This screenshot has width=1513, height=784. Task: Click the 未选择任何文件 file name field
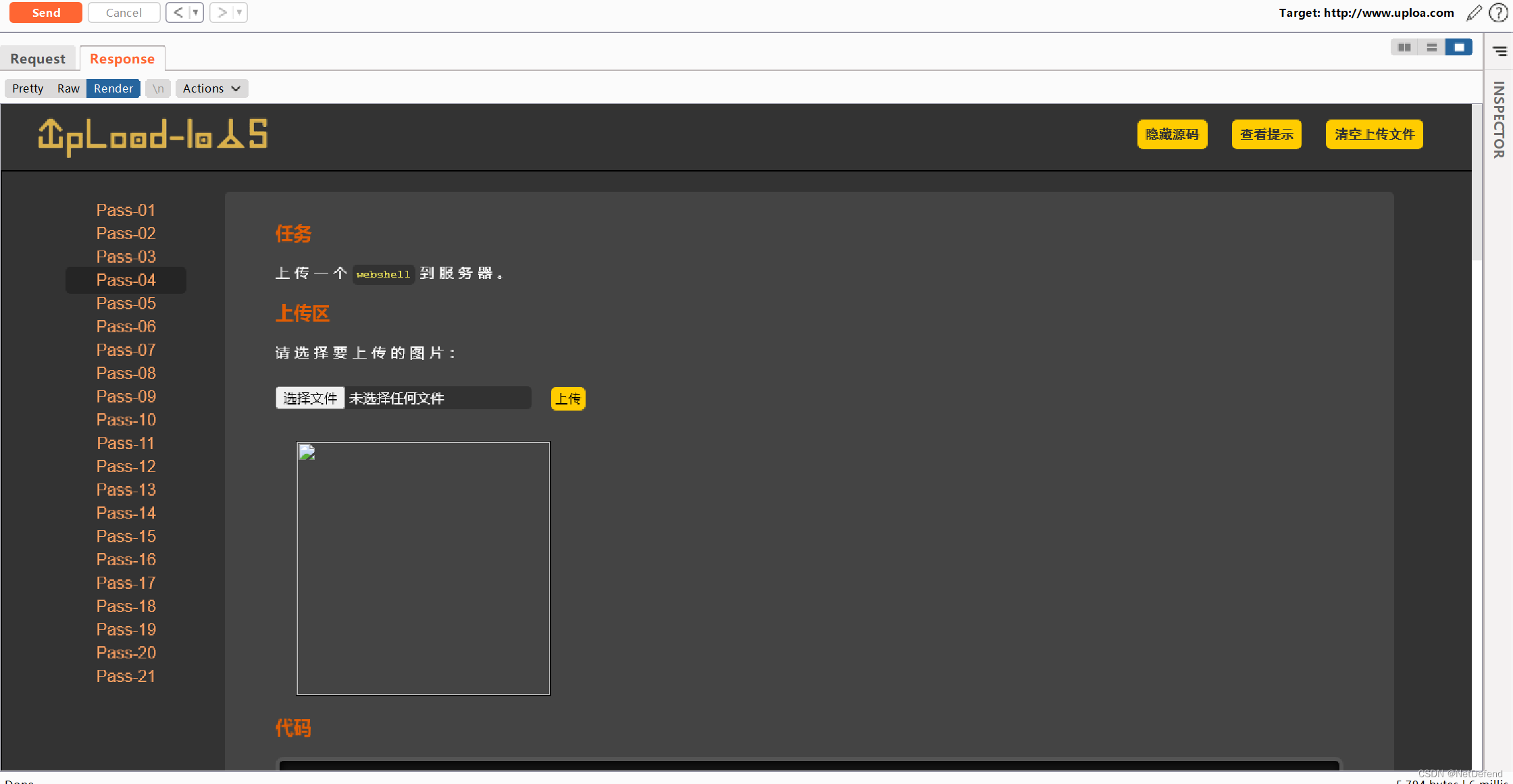438,398
